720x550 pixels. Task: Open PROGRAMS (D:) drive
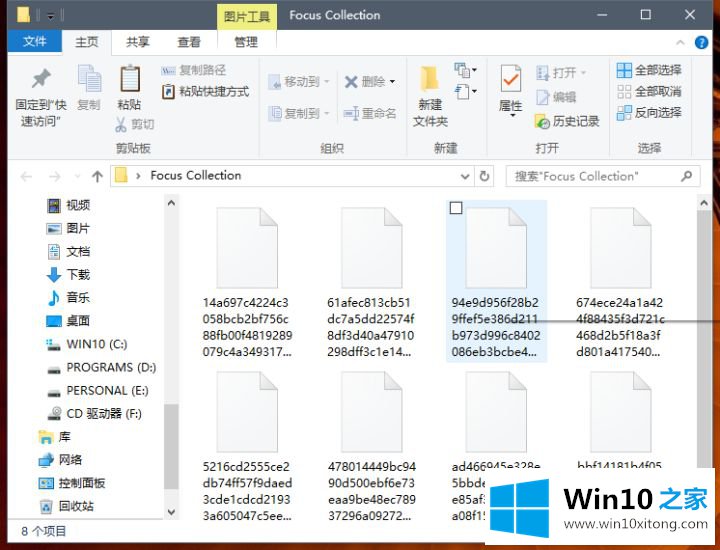click(x=101, y=367)
